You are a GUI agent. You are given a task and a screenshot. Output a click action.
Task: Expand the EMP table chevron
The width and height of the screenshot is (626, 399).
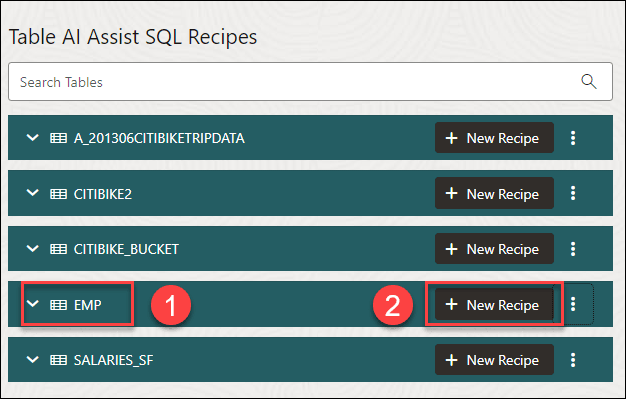pos(32,304)
